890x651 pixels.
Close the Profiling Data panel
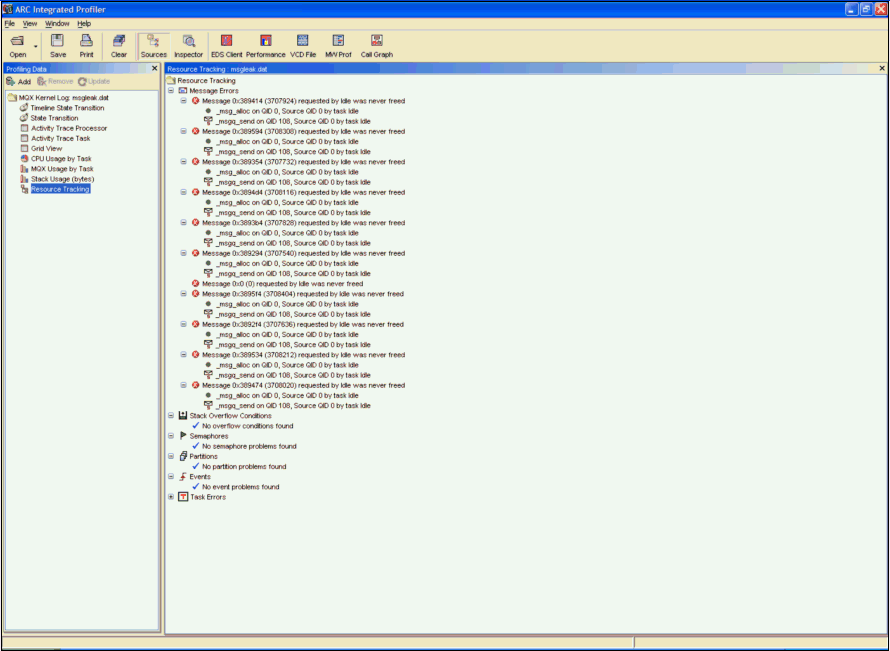154,68
